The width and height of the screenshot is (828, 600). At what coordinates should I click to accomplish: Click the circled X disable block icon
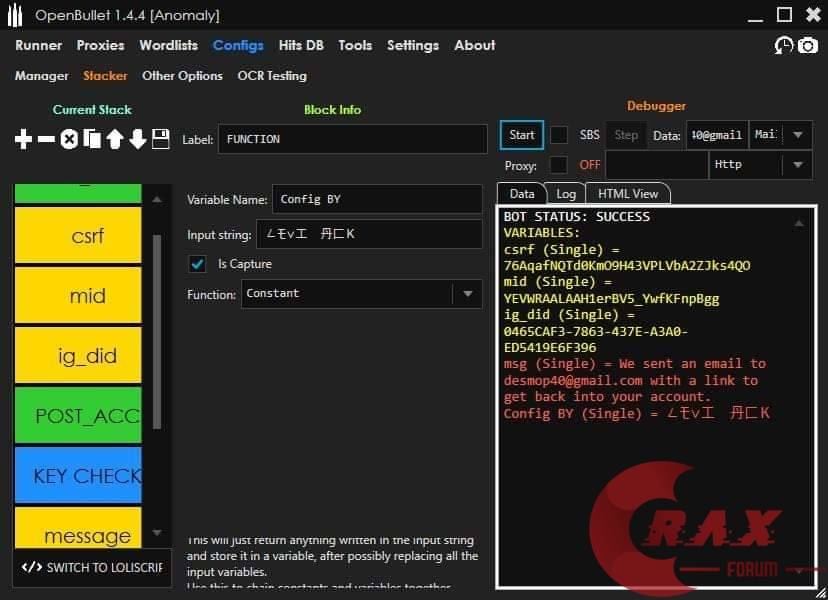[69, 140]
